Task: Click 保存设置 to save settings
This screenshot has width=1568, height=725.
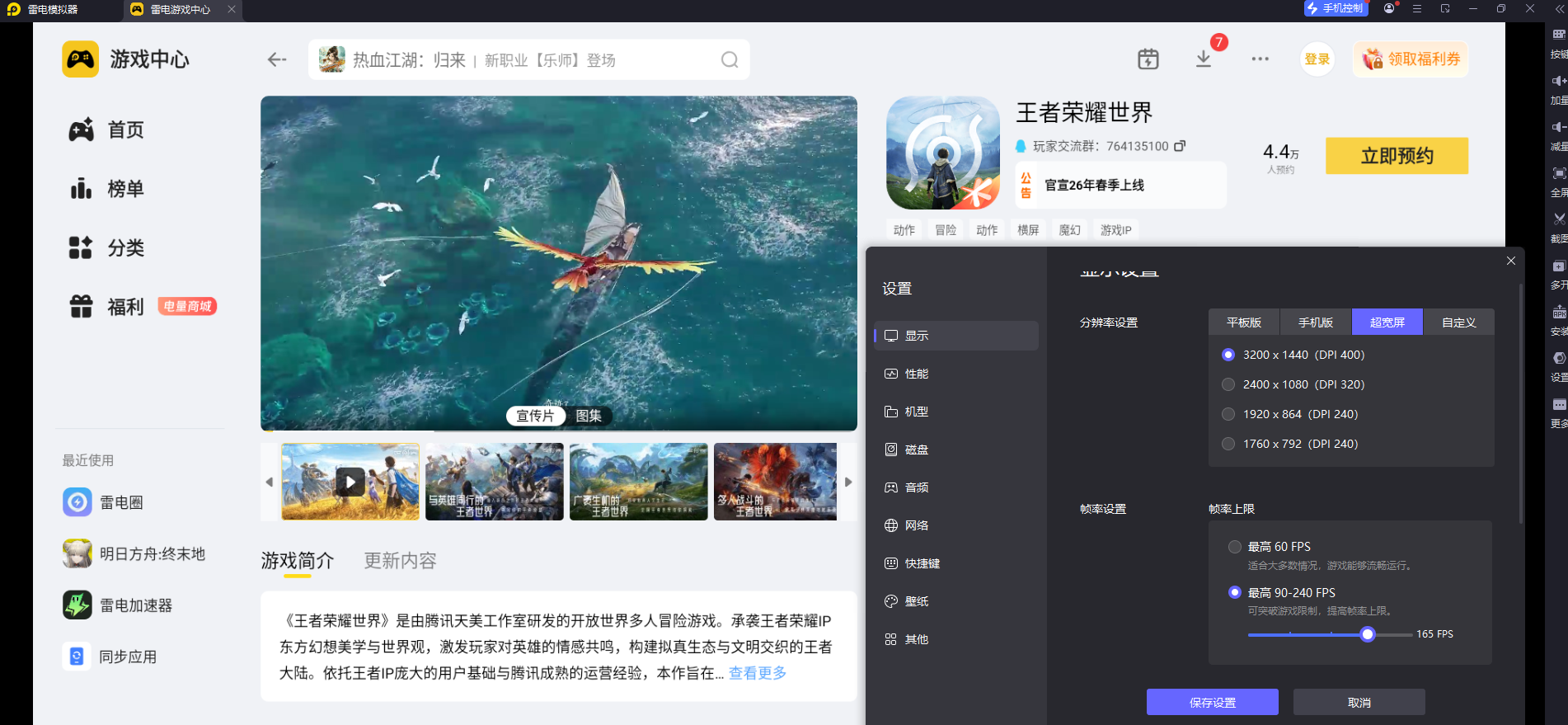Action: pyautogui.click(x=1212, y=703)
